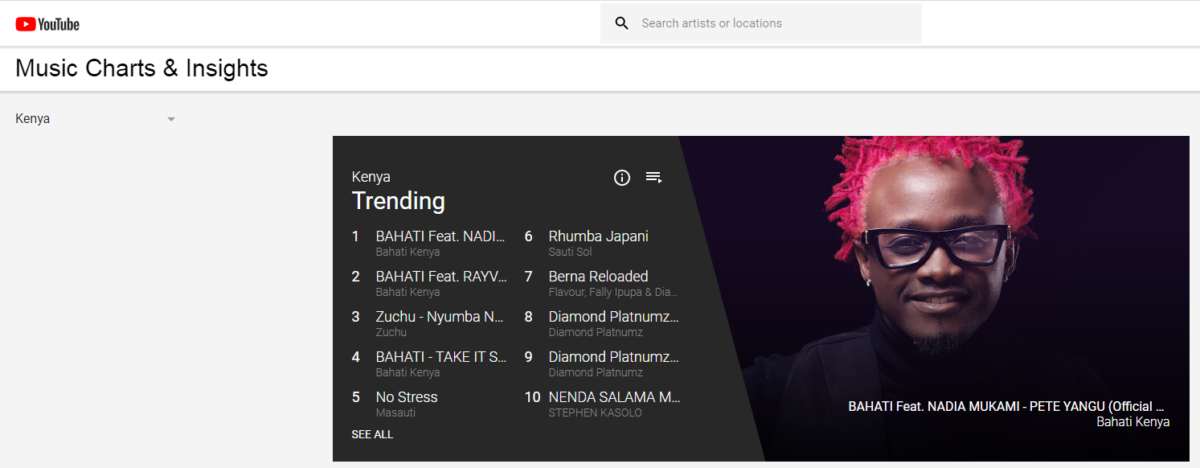The width and height of the screenshot is (1200, 468).
Task: Click the Trending chart info icon
Action: pyautogui.click(x=622, y=177)
